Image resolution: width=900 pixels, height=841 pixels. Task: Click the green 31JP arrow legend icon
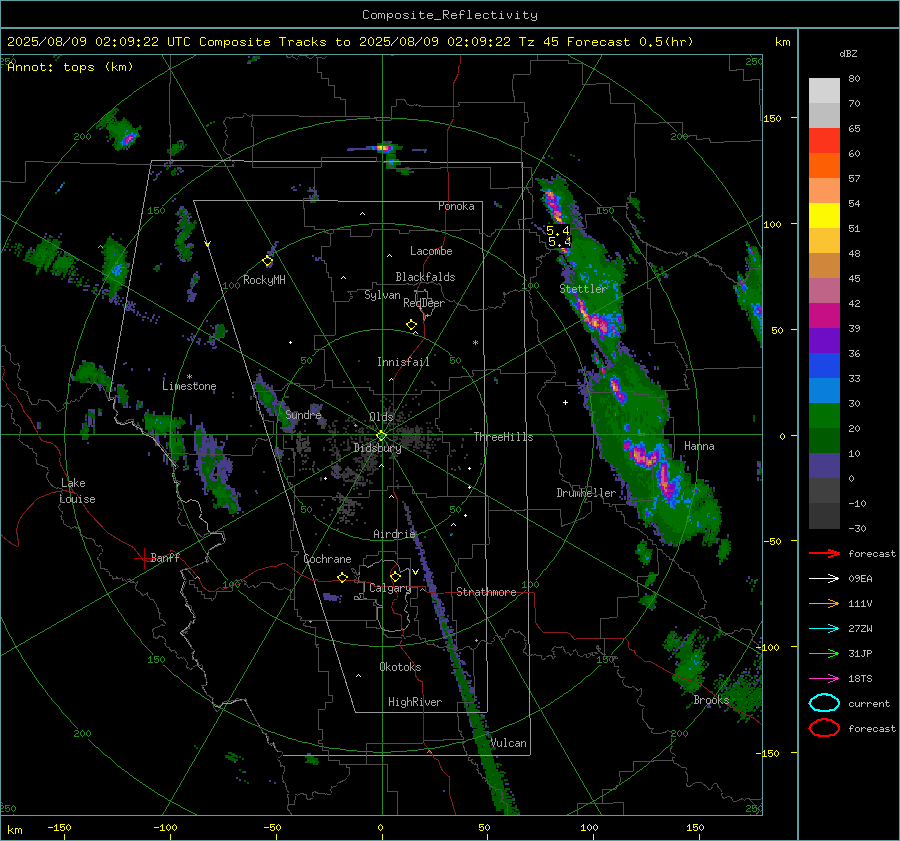824,653
